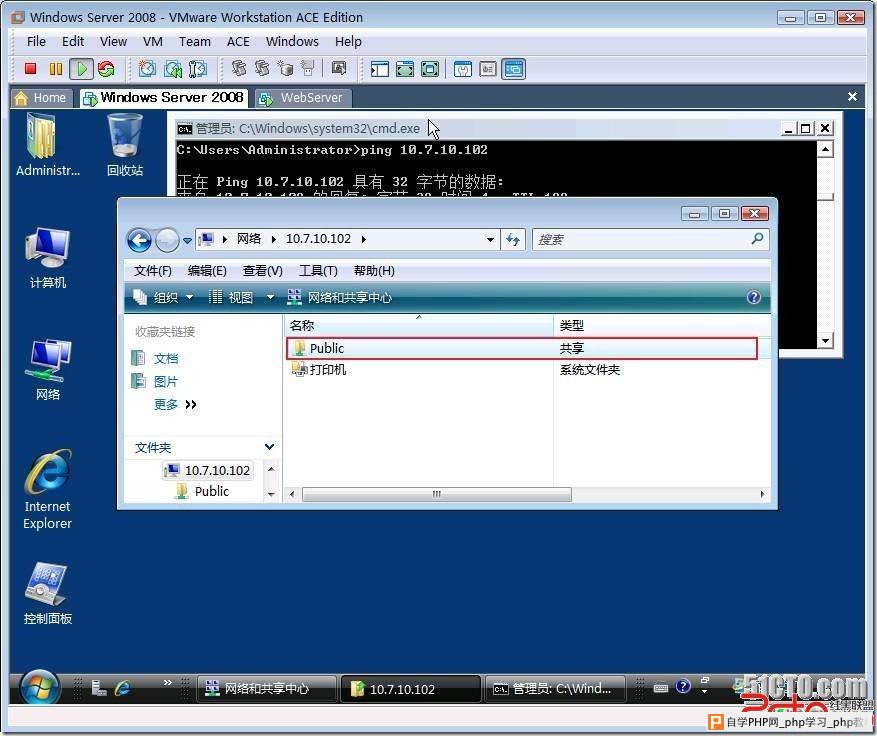The image size is (877, 736).
Task: Sort by 类型 column header
Action: click(x=662, y=325)
